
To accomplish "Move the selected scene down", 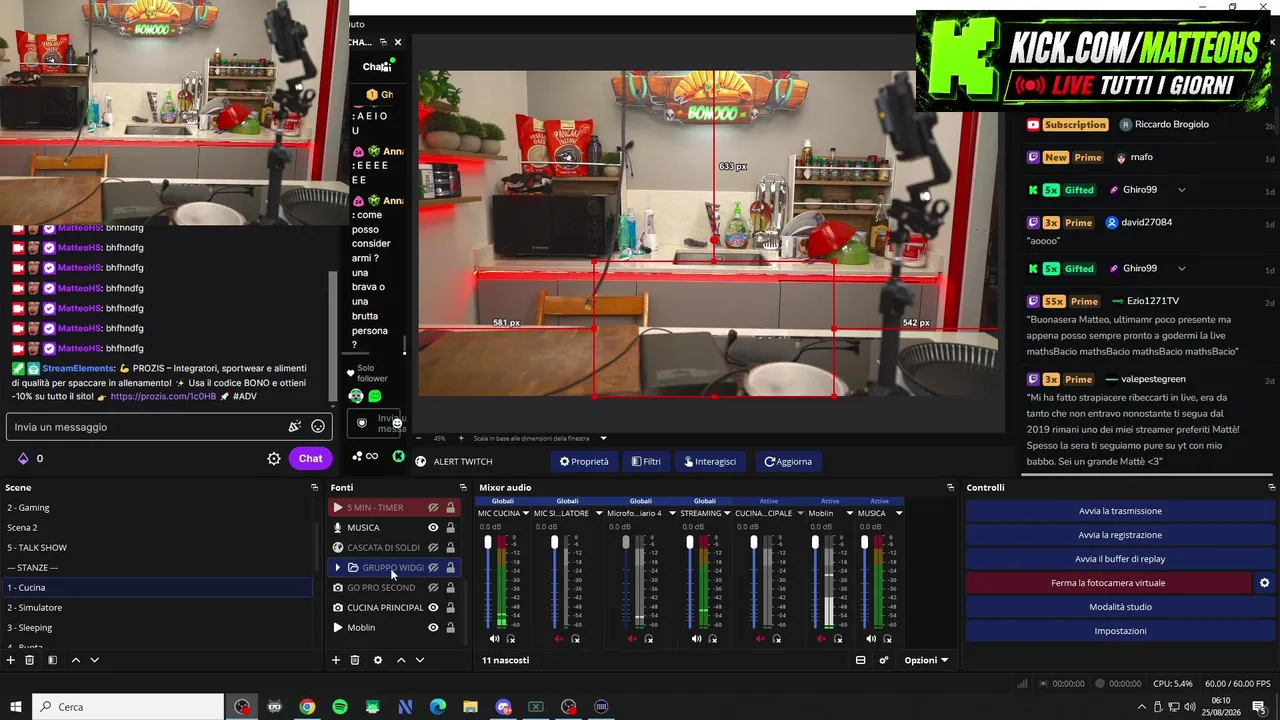I will (95, 660).
